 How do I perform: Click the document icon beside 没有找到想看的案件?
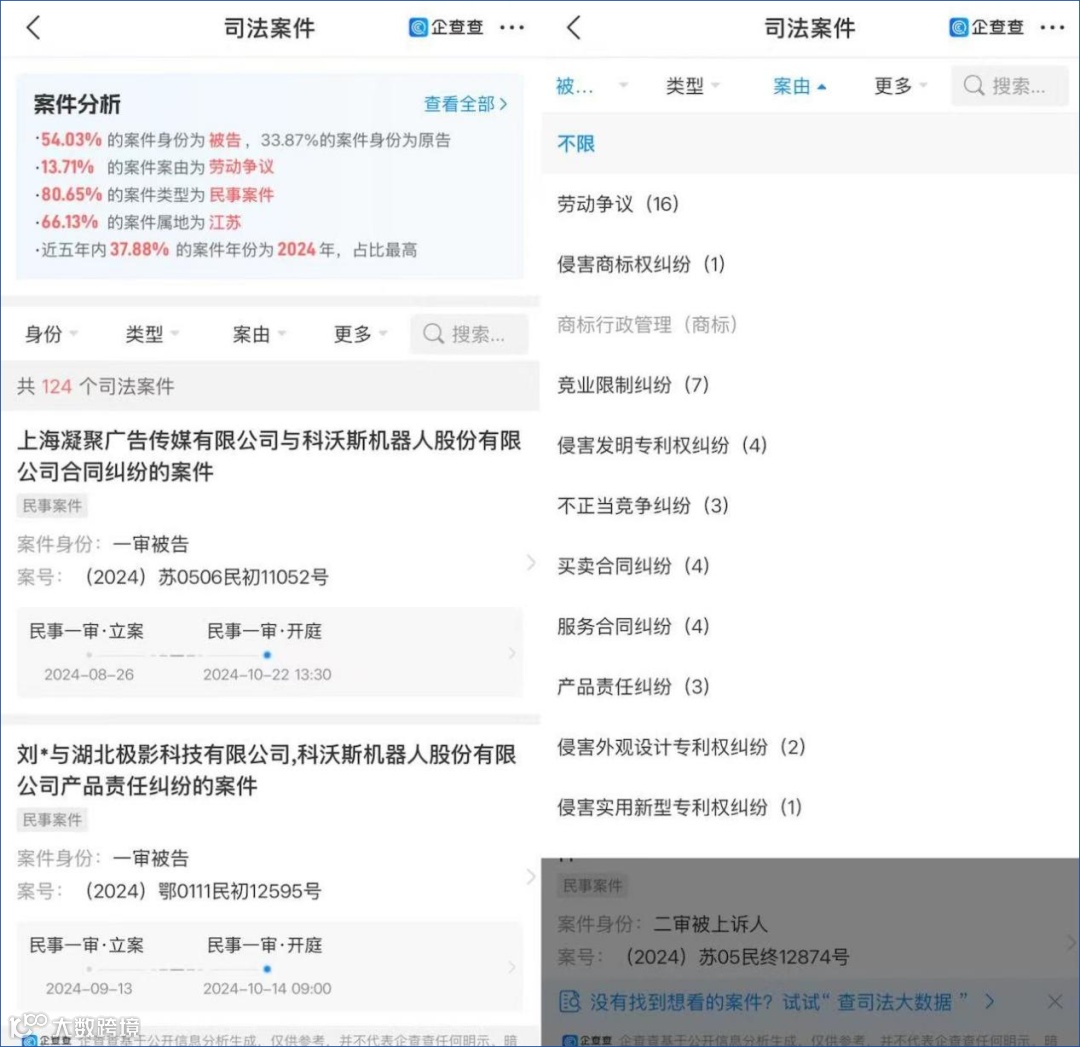(570, 1002)
